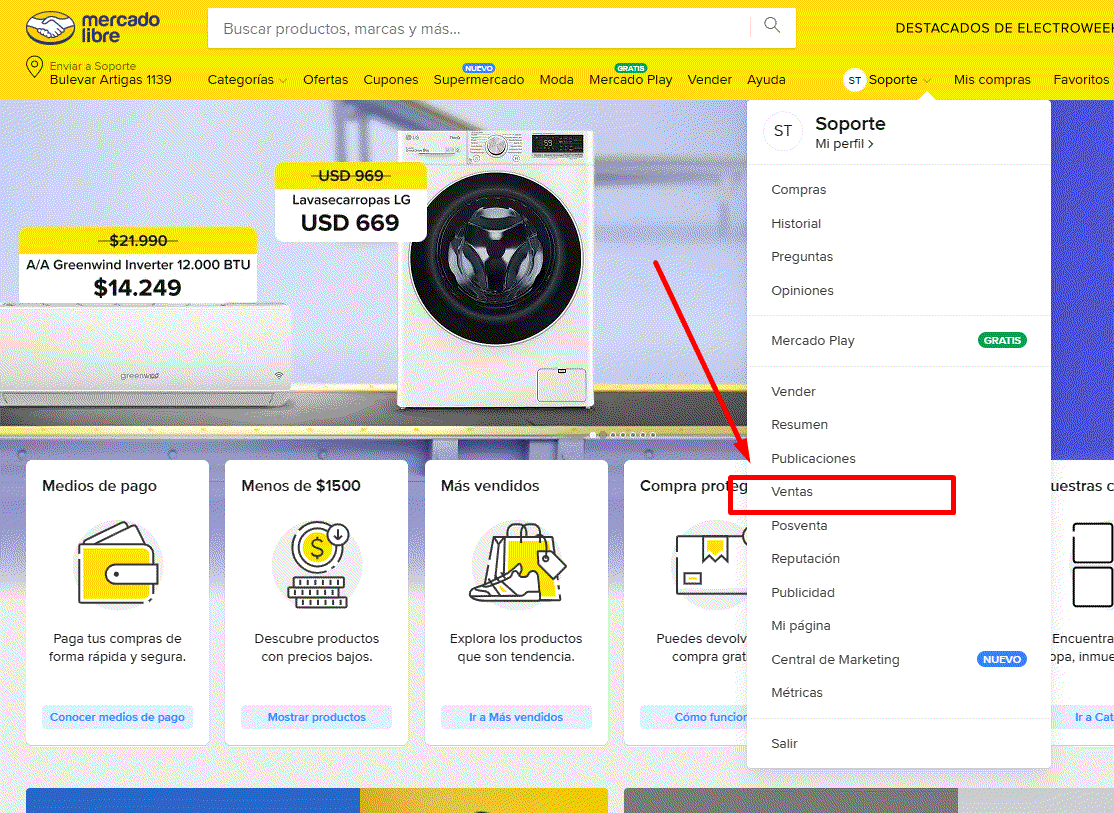
Task: Open Mercado Play in the navigation bar
Action: 631,80
